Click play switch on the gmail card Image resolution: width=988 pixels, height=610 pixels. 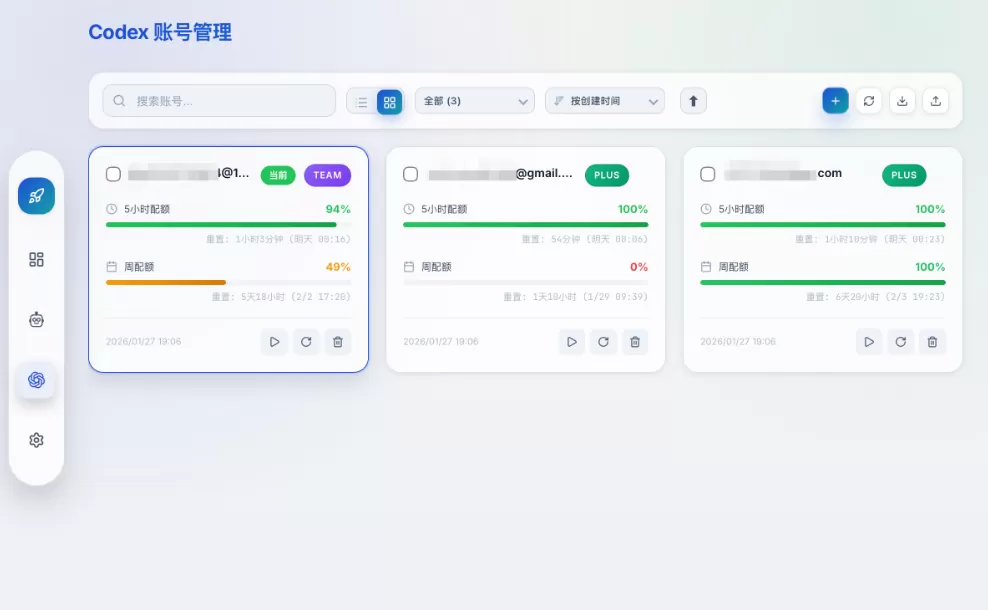coord(572,342)
